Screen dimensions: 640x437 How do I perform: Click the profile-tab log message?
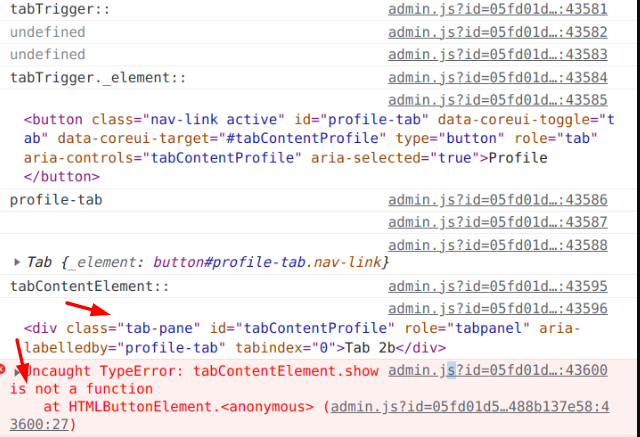pos(56,200)
